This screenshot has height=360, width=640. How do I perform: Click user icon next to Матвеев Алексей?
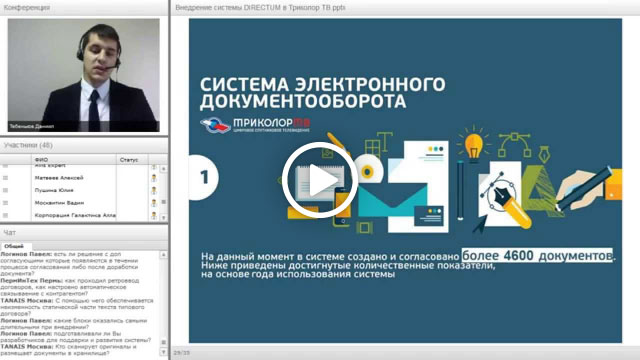(x=154, y=178)
